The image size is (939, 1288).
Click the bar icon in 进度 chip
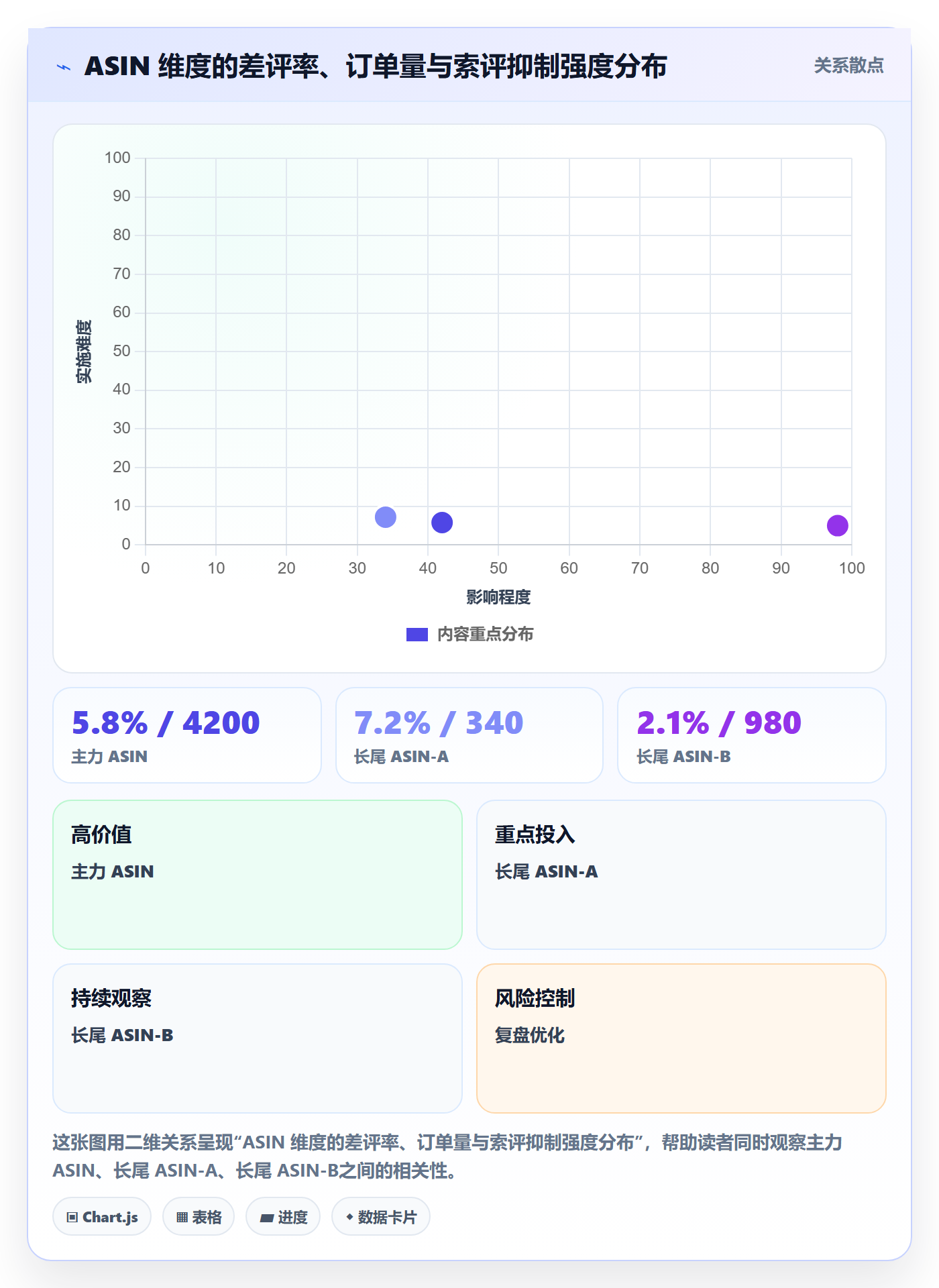click(267, 1218)
